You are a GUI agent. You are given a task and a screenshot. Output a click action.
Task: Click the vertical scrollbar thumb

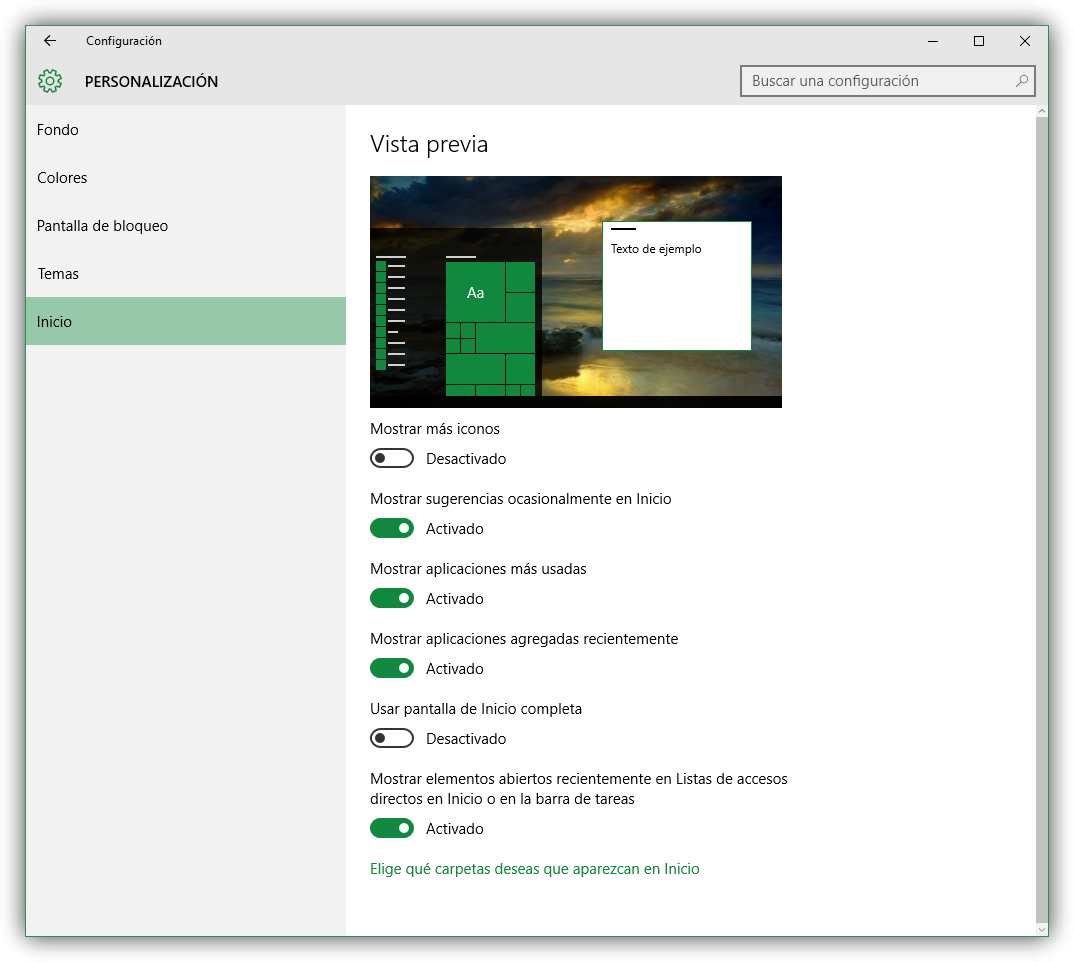coord(1042,519)
